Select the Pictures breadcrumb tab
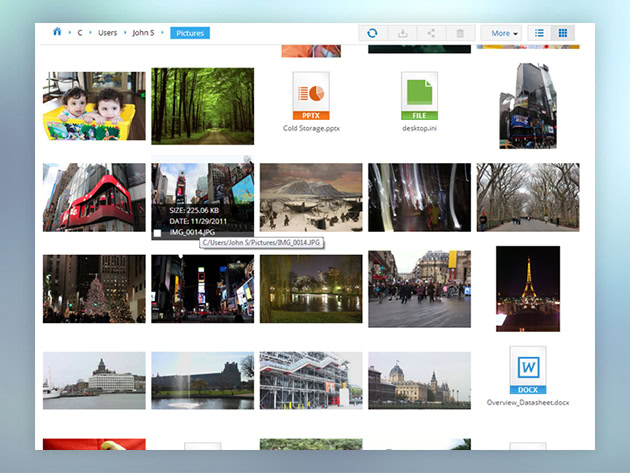630x473 pixels. pyautogui.click(x=189, y=33)
